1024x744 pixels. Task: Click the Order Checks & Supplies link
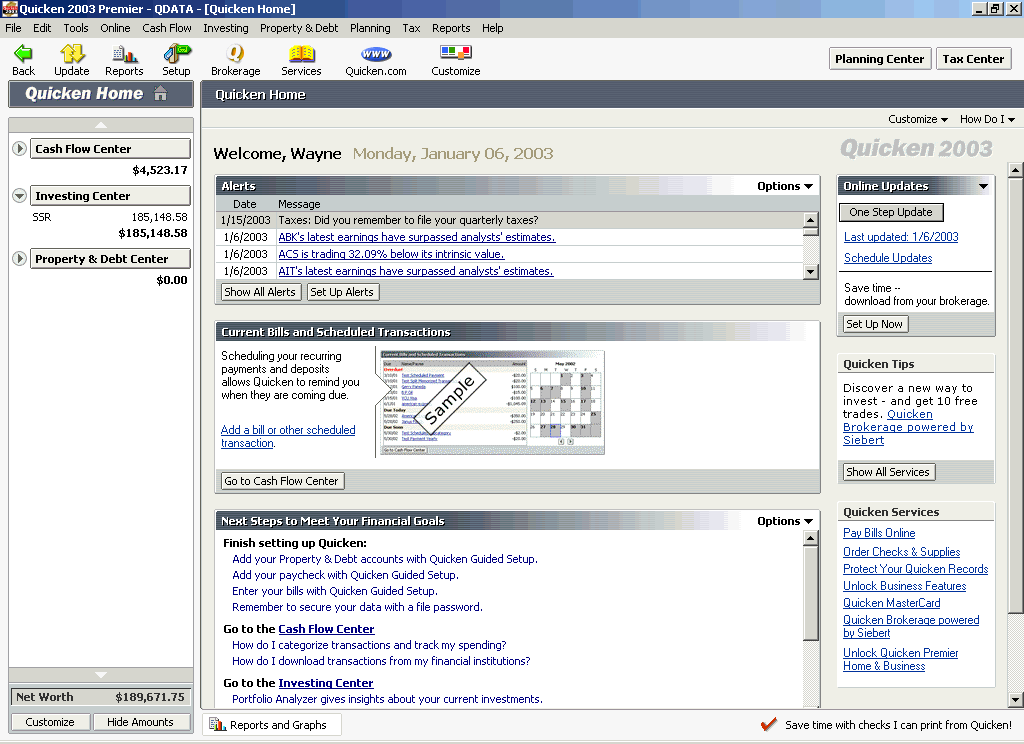tap(901, 552)
